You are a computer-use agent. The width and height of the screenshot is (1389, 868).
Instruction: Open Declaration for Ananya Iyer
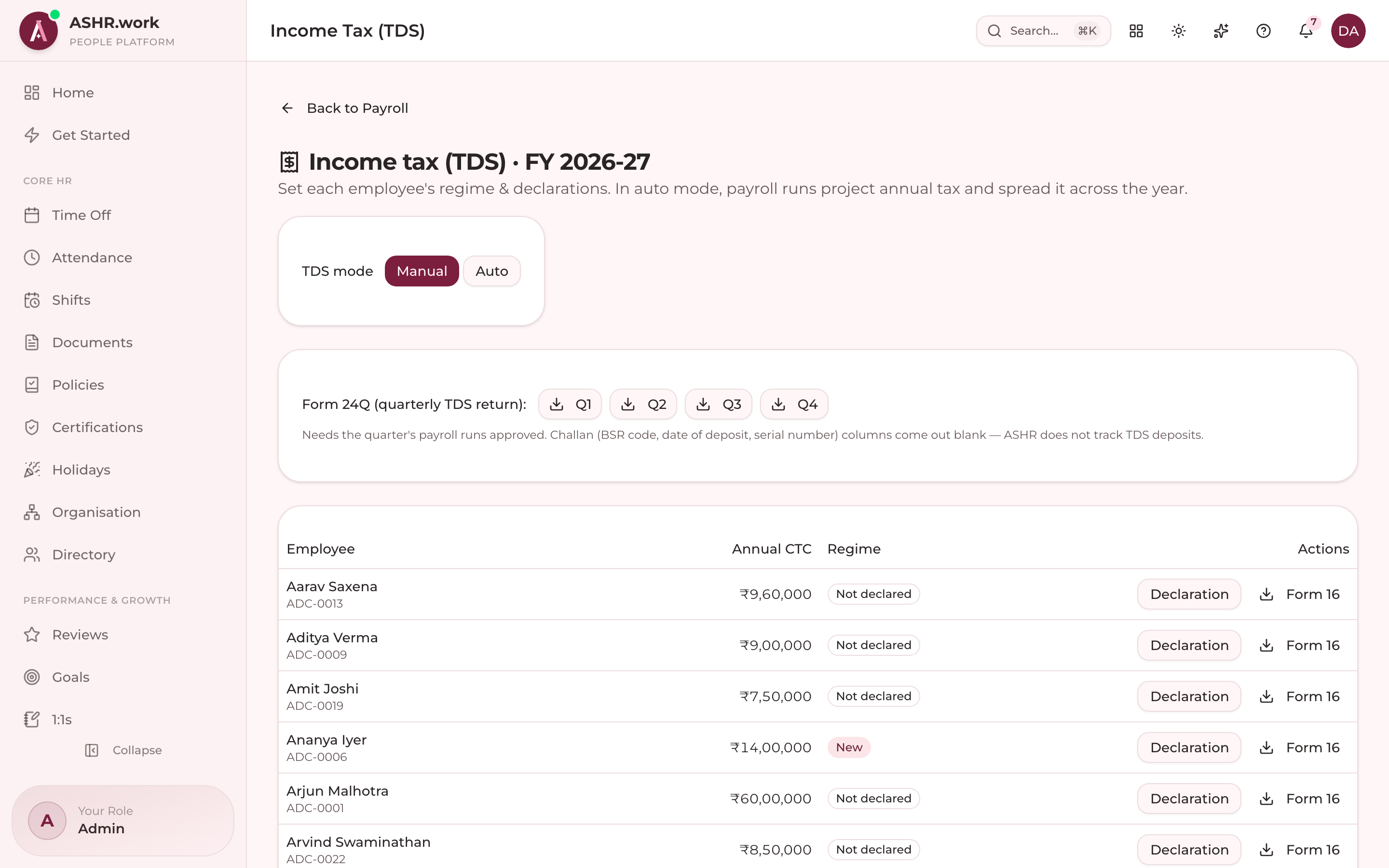(x=1189, y=747)
